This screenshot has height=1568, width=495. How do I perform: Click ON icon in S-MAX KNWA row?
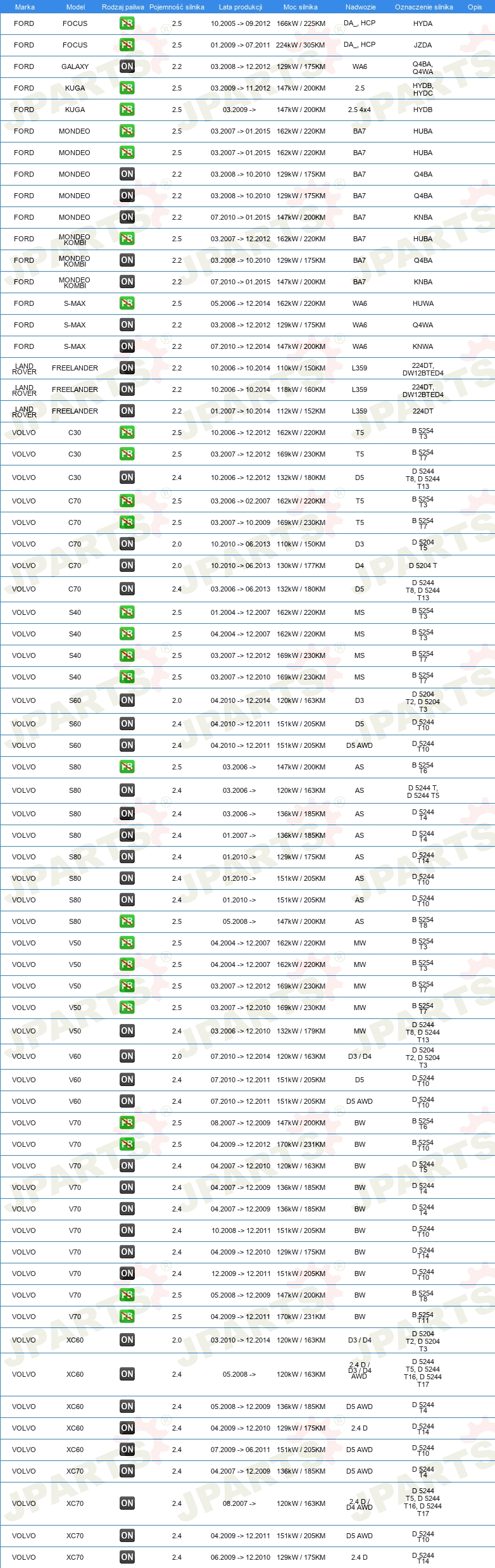coord(127,346)
